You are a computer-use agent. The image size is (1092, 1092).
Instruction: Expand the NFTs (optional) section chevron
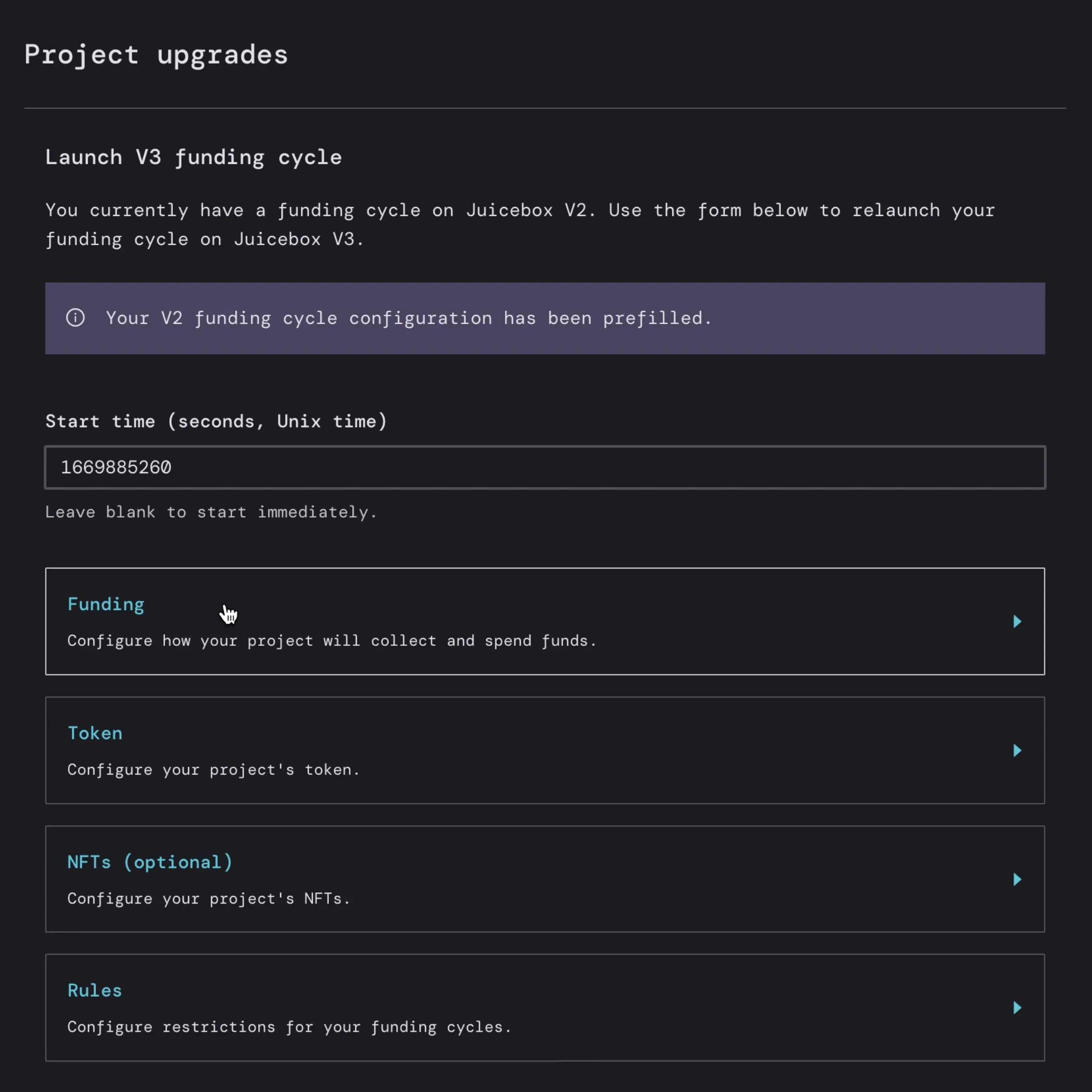click(x=1017, y=880)
